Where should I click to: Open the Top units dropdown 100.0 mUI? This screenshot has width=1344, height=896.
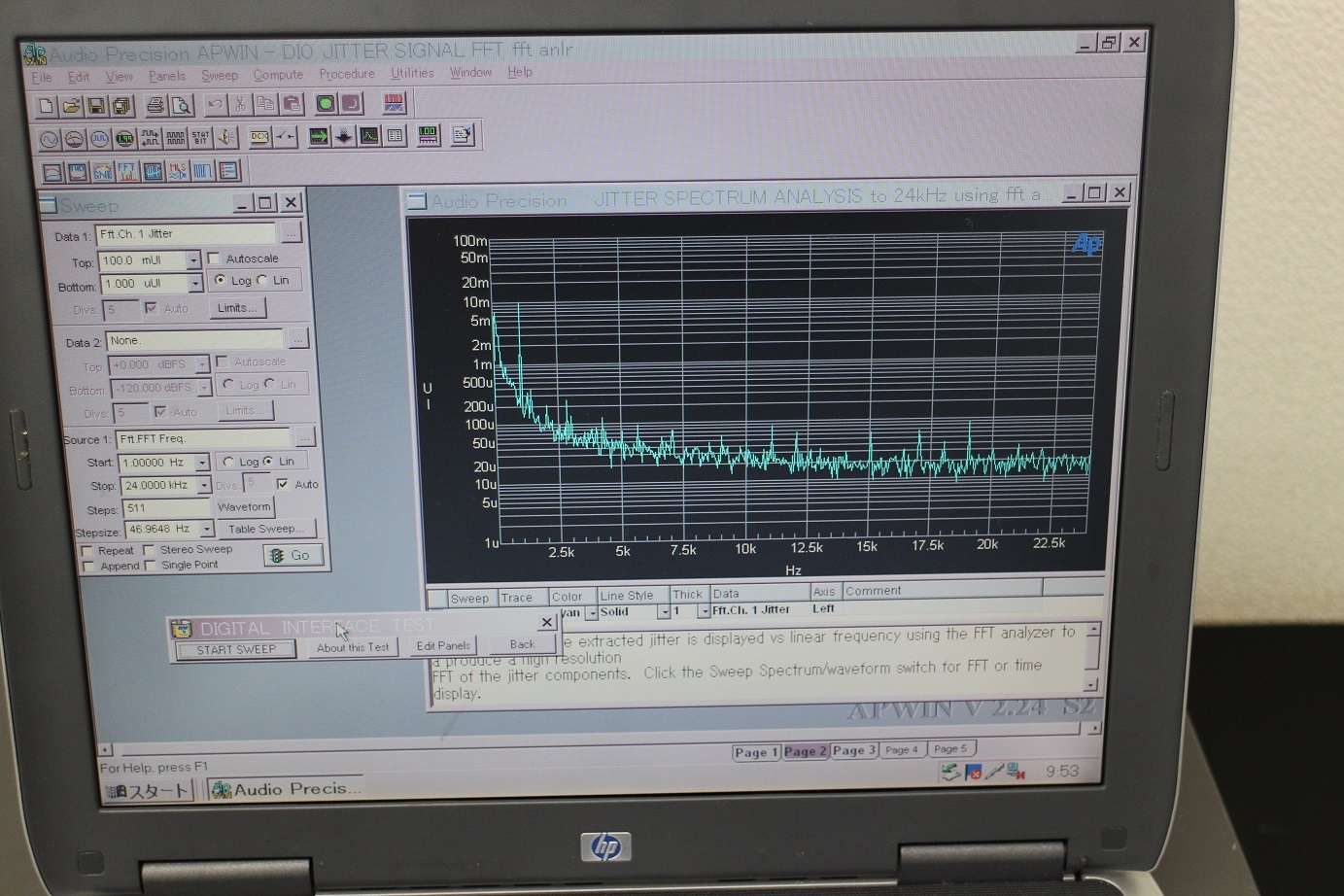click(192, 260)
